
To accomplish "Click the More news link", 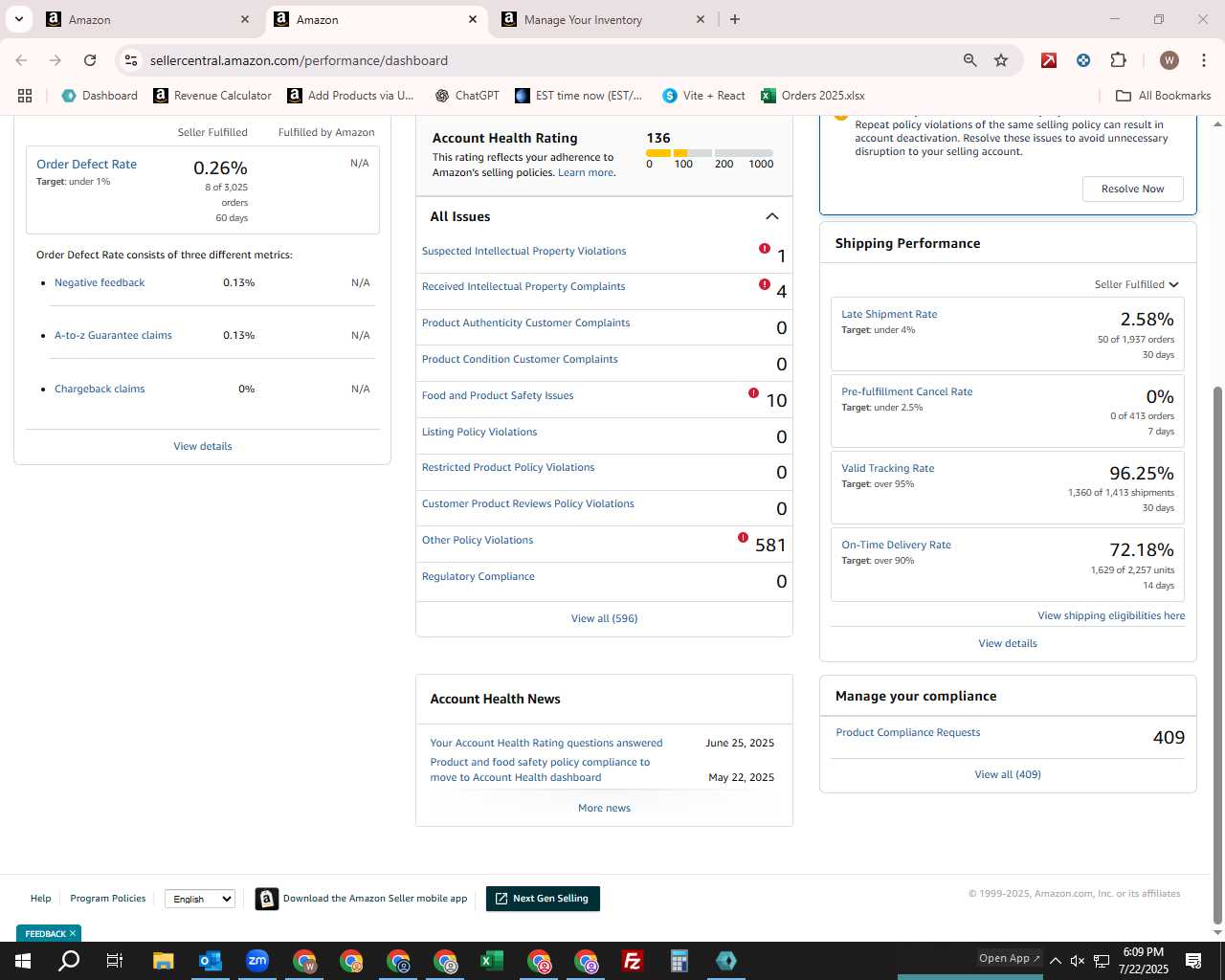I will [x=604, y=808].
